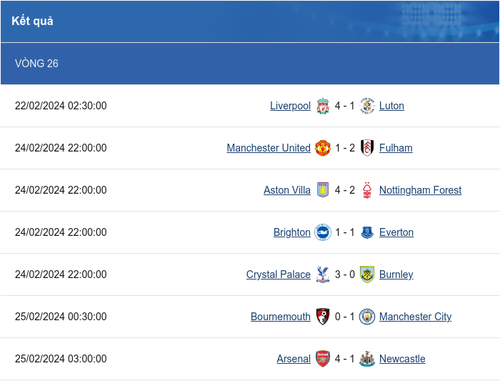This screenshot has width=500, height=381.
Task: Click the Fulham club crest
Action: pyautogui.click(x=367, y=148)
